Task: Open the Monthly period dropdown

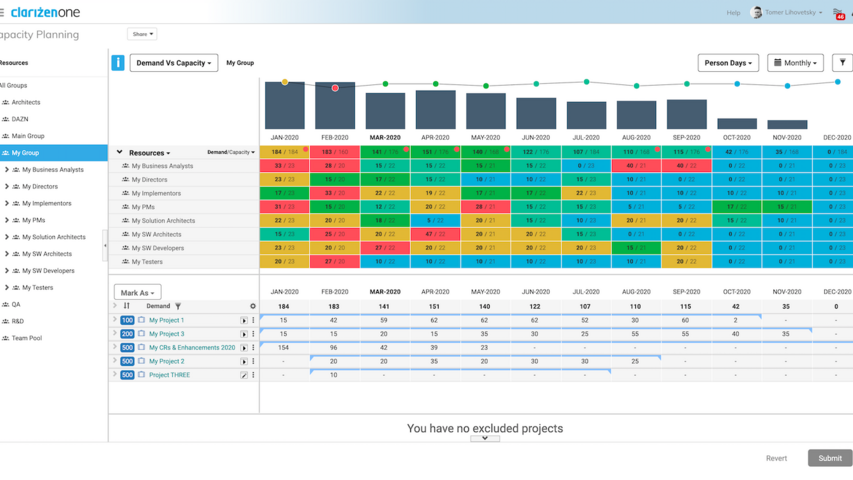Action: click(795, 63)
